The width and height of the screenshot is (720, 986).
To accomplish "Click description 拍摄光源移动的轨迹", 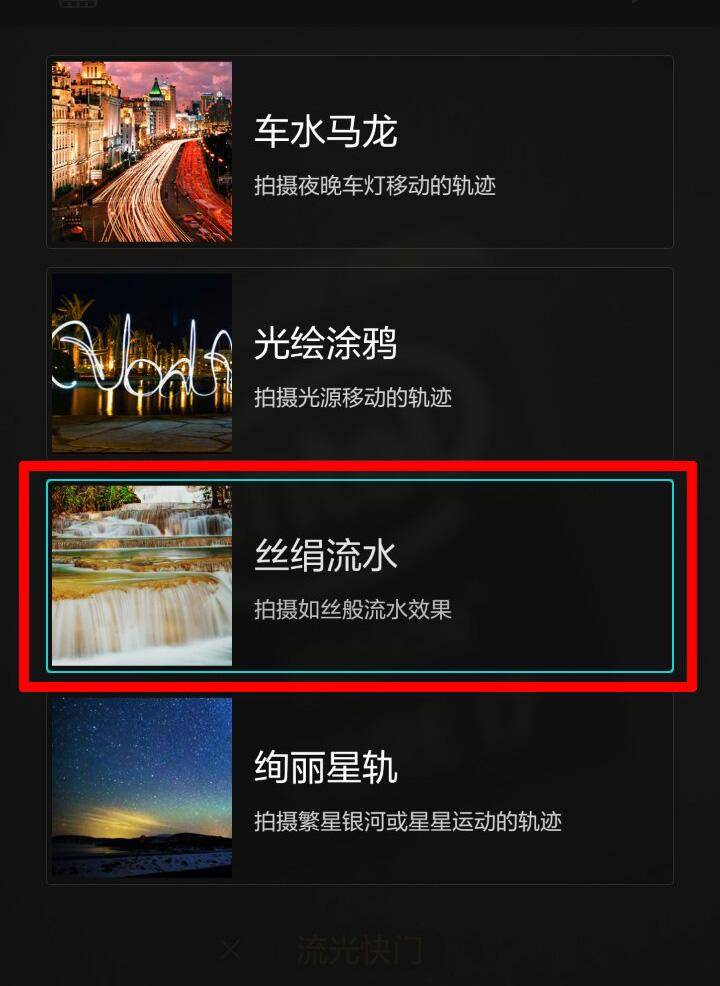I will (x=353, y=397).
